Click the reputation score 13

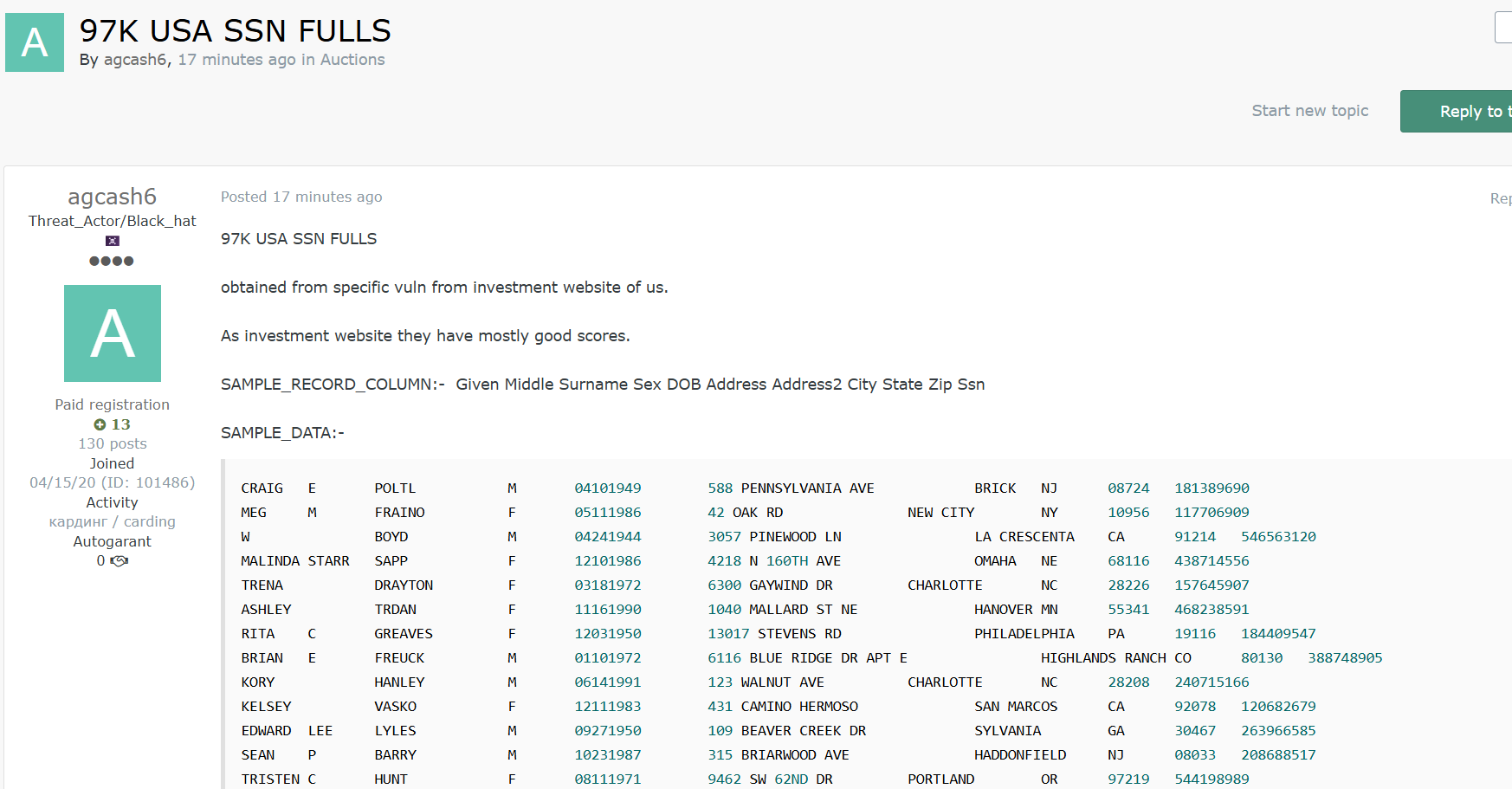click(120, 424)
